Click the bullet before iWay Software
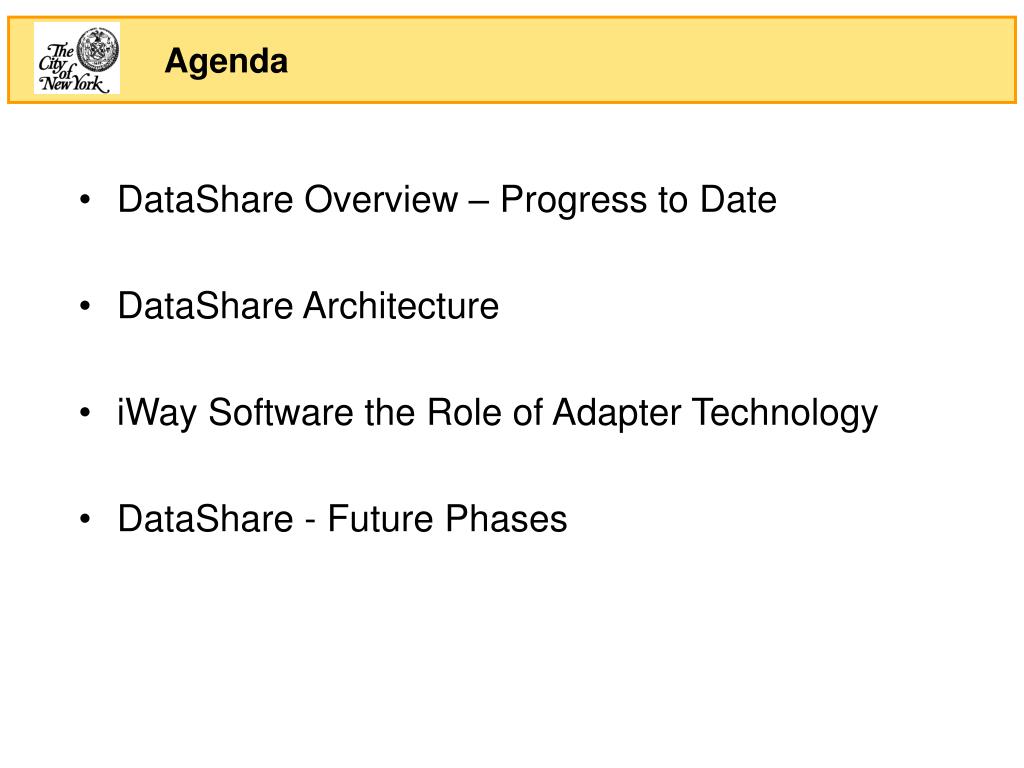 (85, 412)
